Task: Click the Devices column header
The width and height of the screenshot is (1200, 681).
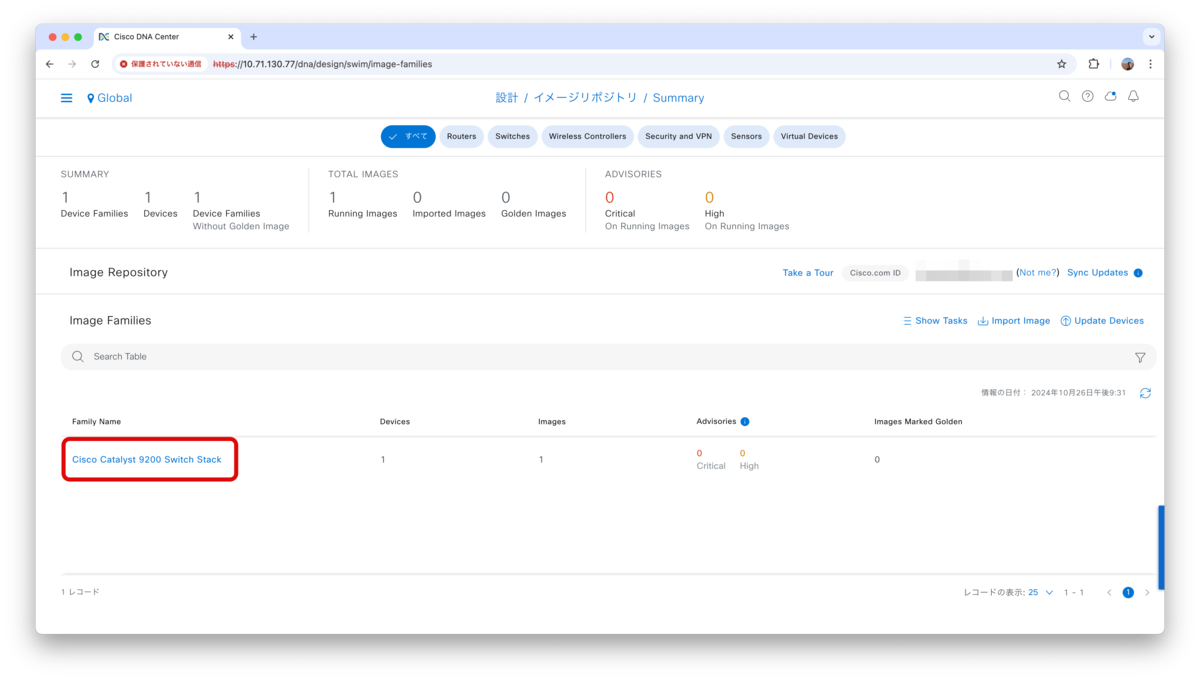Action: click(395, 422)
